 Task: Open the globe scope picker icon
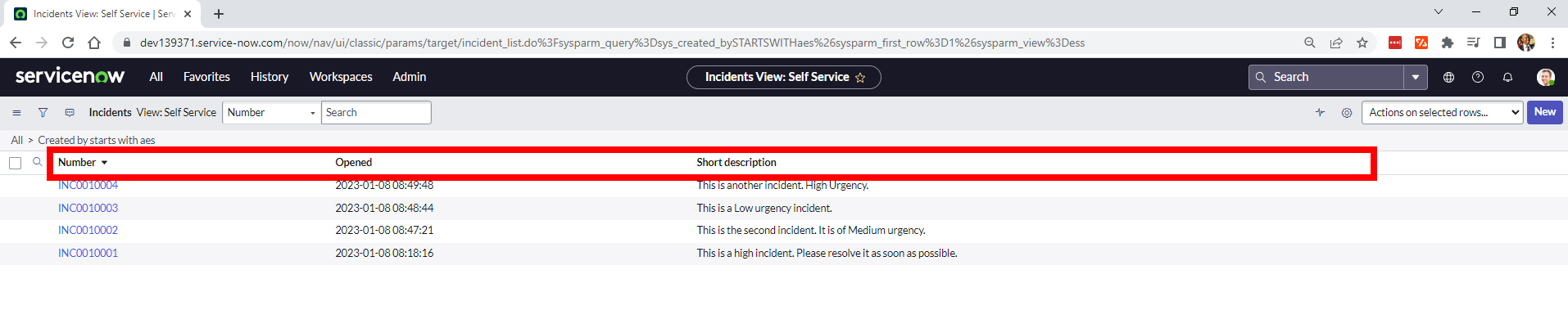(x=1448, y=77)
